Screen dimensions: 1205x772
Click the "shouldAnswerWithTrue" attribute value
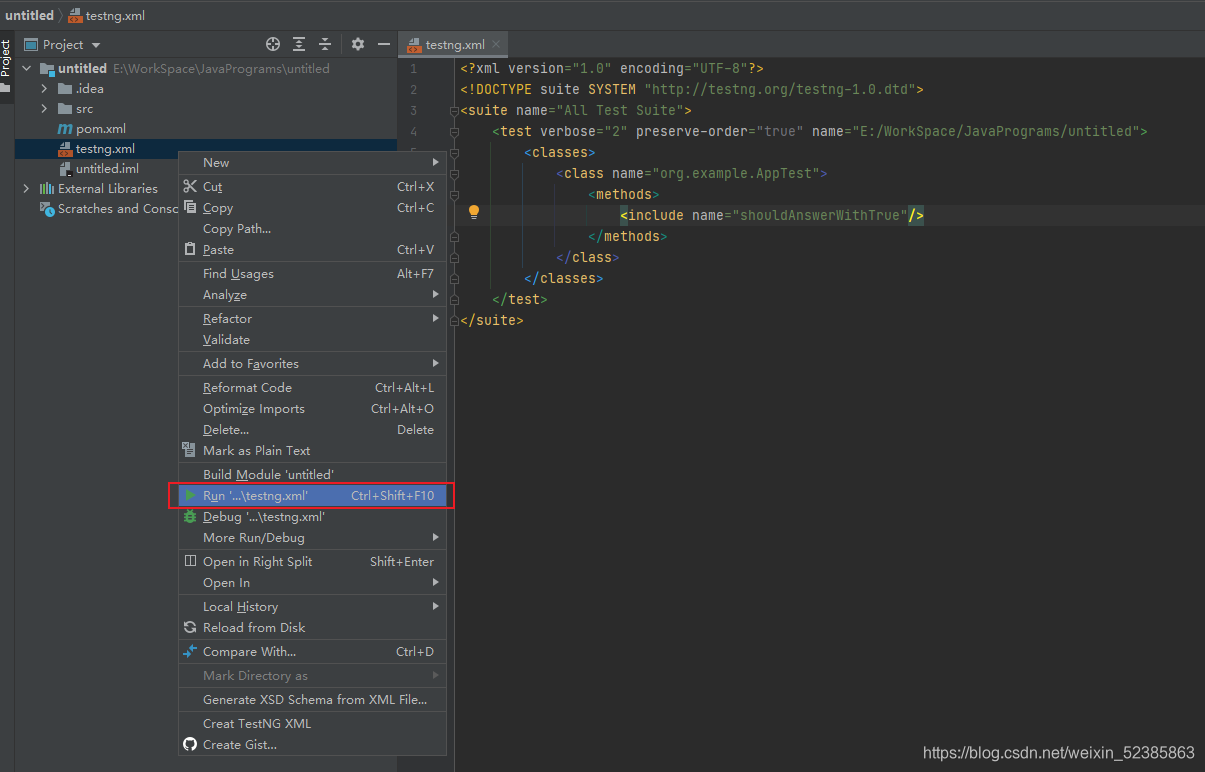click(819, 215)
